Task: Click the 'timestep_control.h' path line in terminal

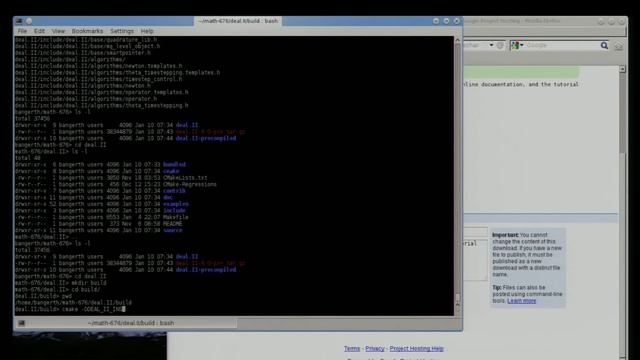Action: (x=99, y=79)
